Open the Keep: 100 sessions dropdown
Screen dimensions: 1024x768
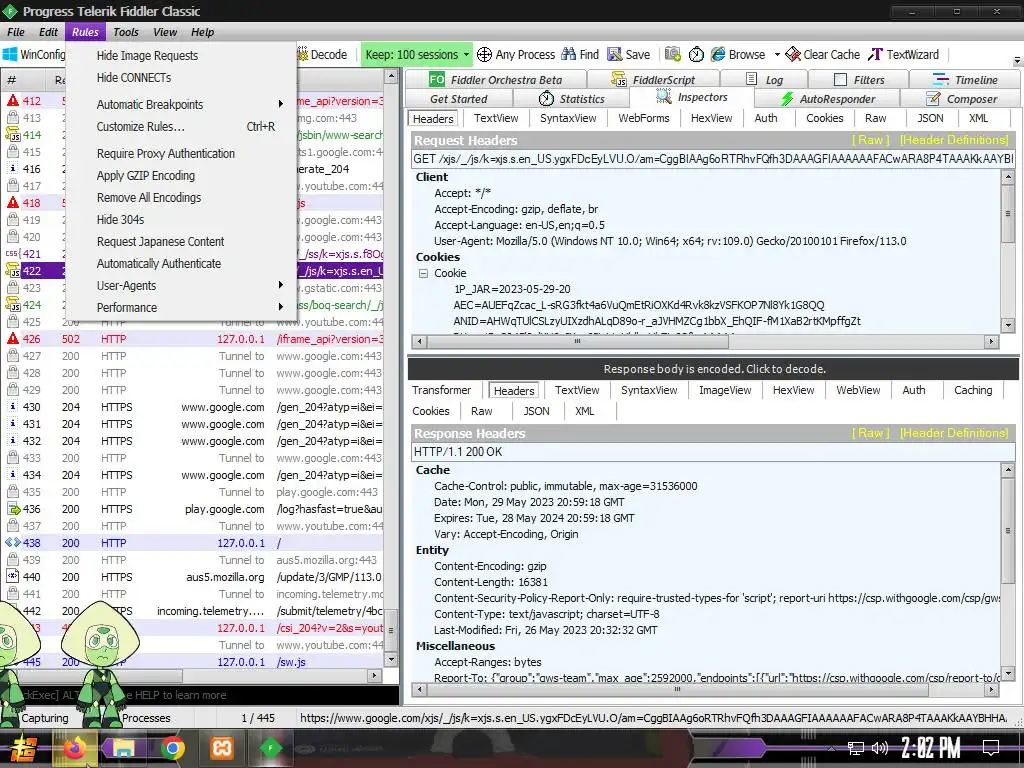click(417, 55)
